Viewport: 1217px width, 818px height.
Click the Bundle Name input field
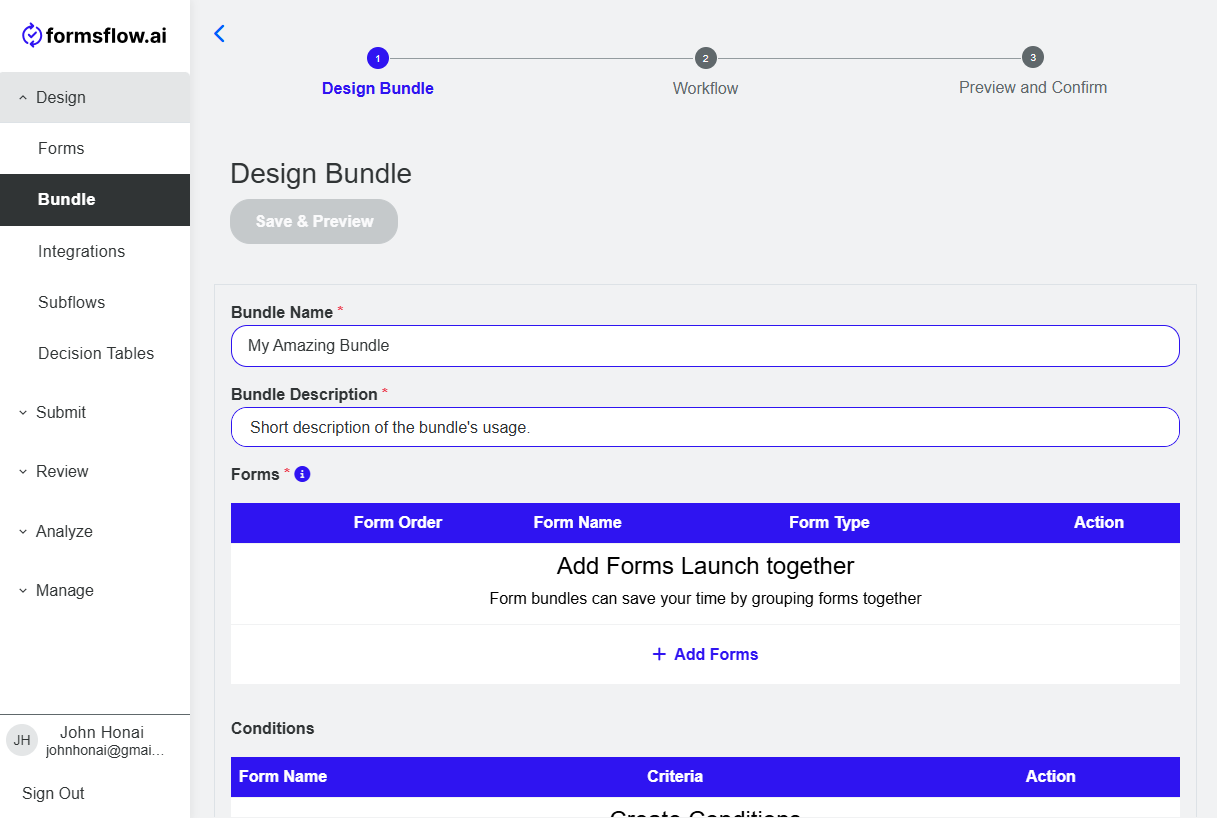pos(705,345)
